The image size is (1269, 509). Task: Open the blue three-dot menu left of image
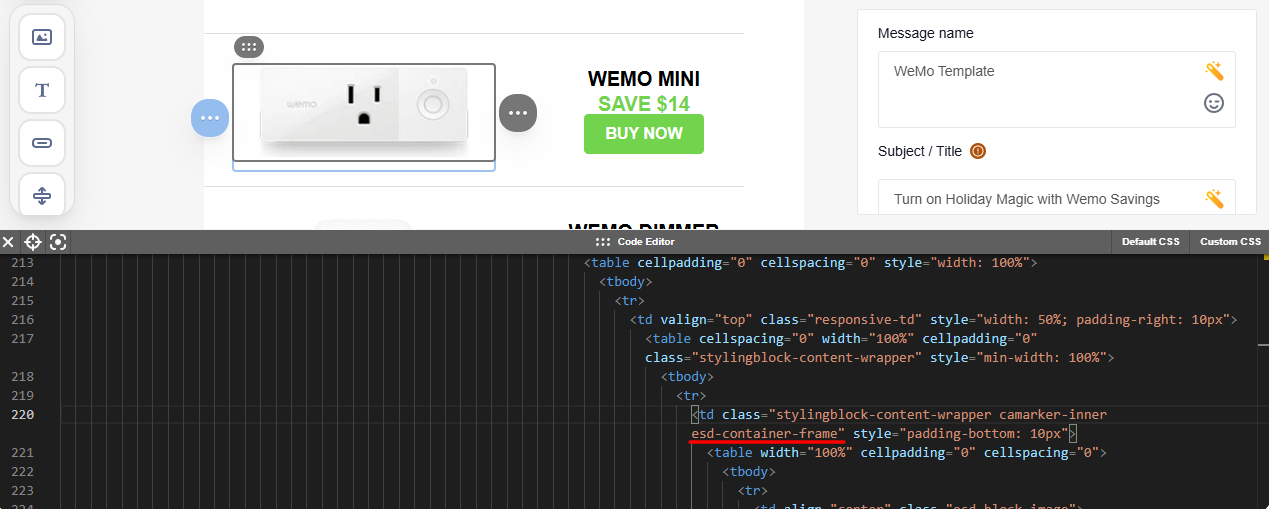(210, 118)
